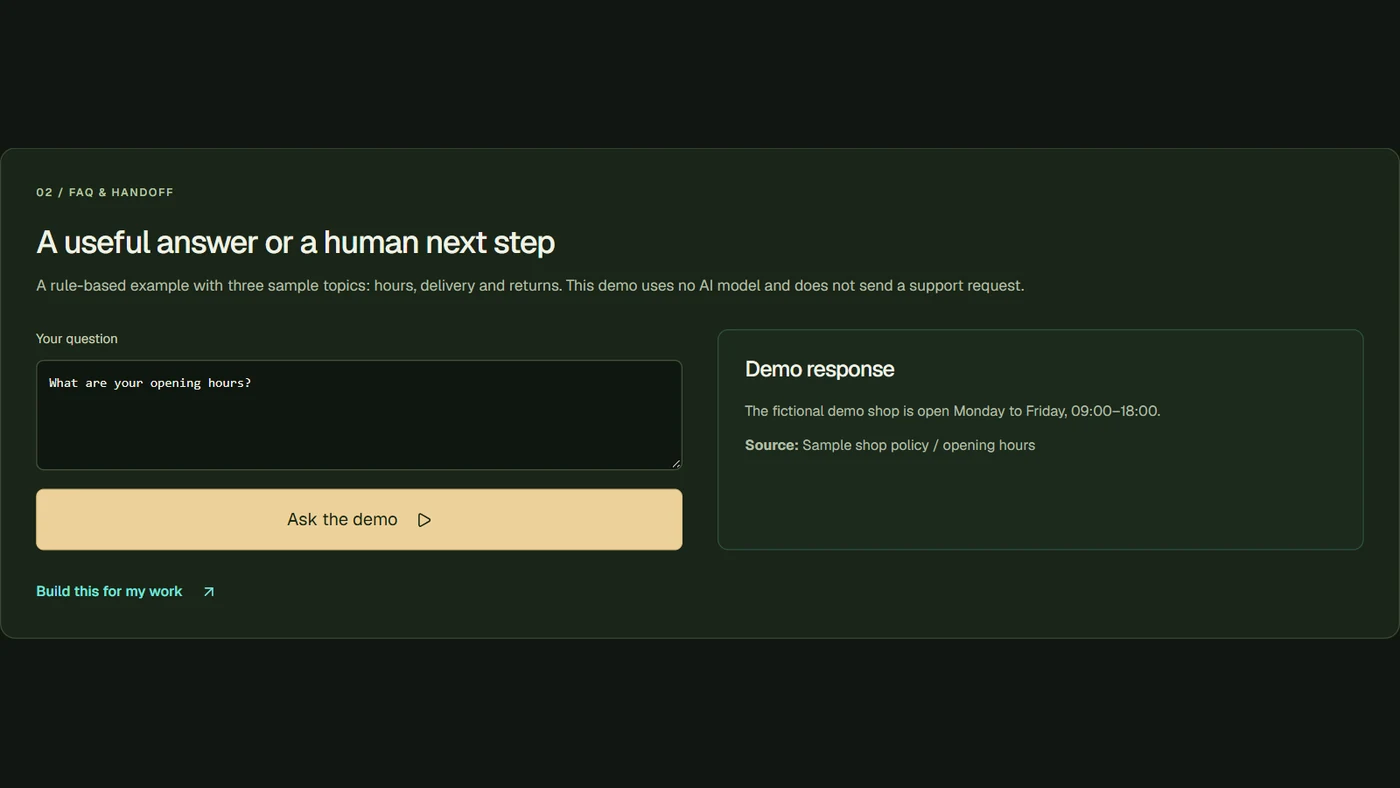Click the diagonal arrow icon after Build this for my work
The width and height of the screenshot is (1400, 788).
208,592
